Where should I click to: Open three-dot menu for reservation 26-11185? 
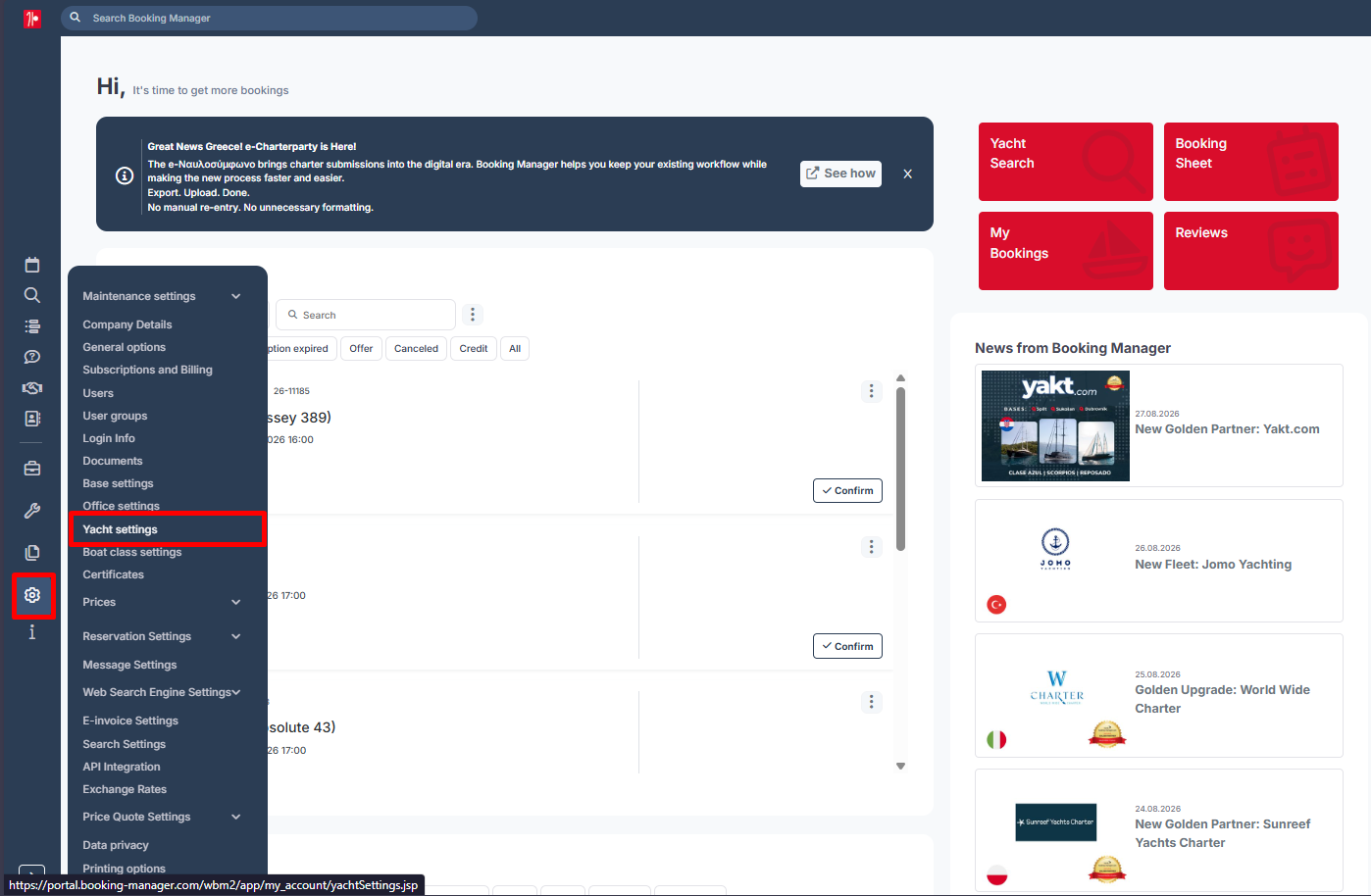(x=871, y=391)
